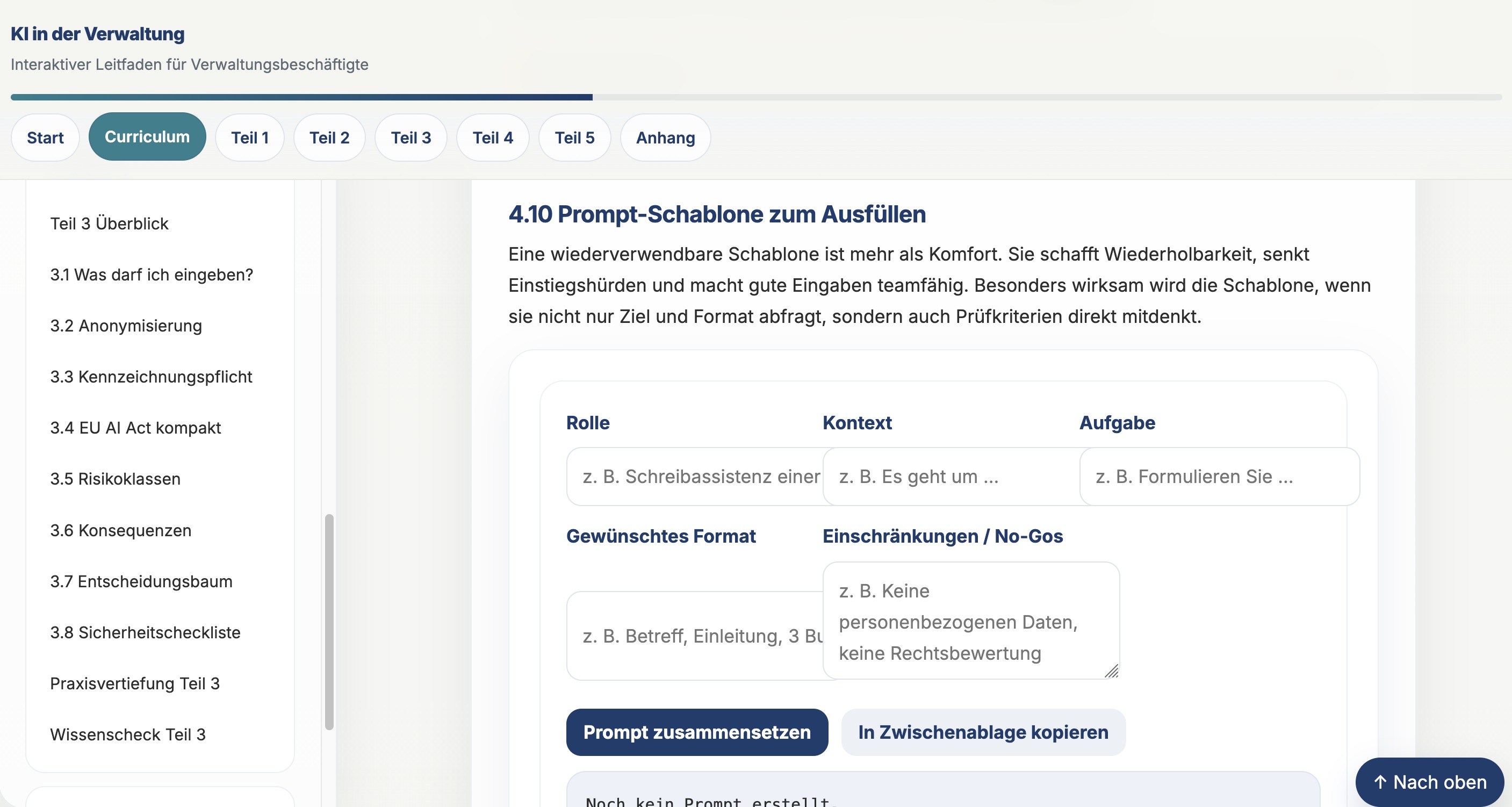Click the Rolle field label
Image resolution: width=1512 pixels, height=807 pixels.
click(x=587, y=423)
